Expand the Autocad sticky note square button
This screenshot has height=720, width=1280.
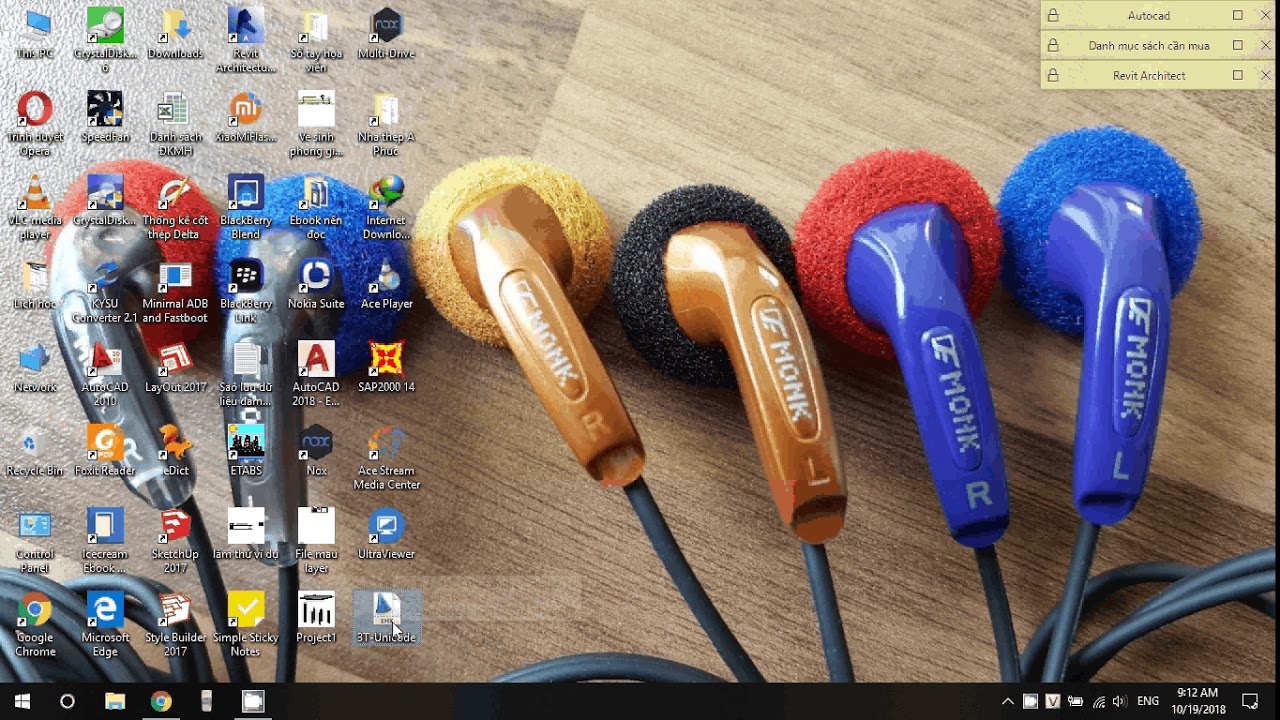pyautogui.click(x=1238, y=15)
